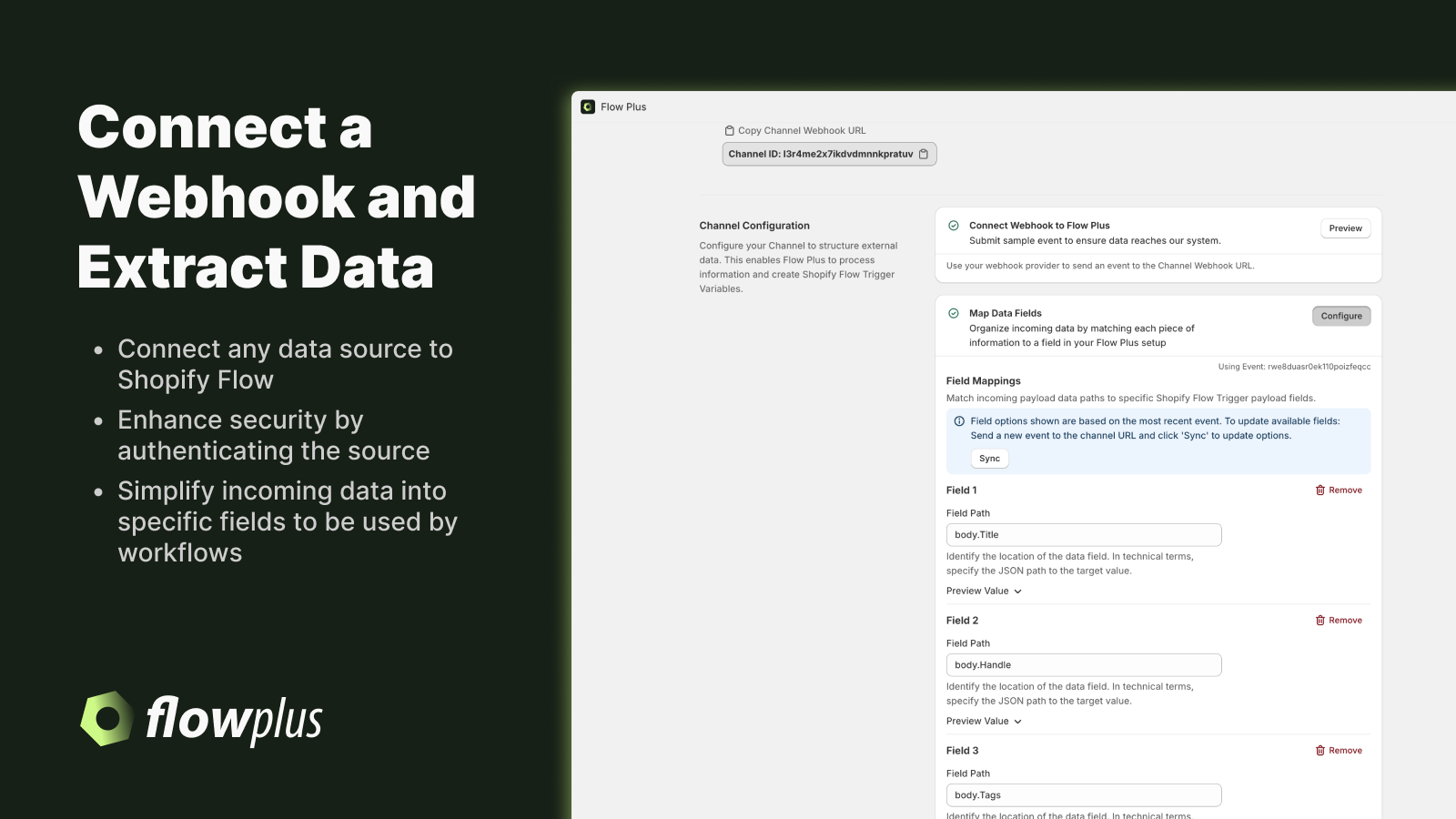Toggle checkmark on Connect Webhook to Flow Plus
1456x819 pixels.
tap(952, 225)
